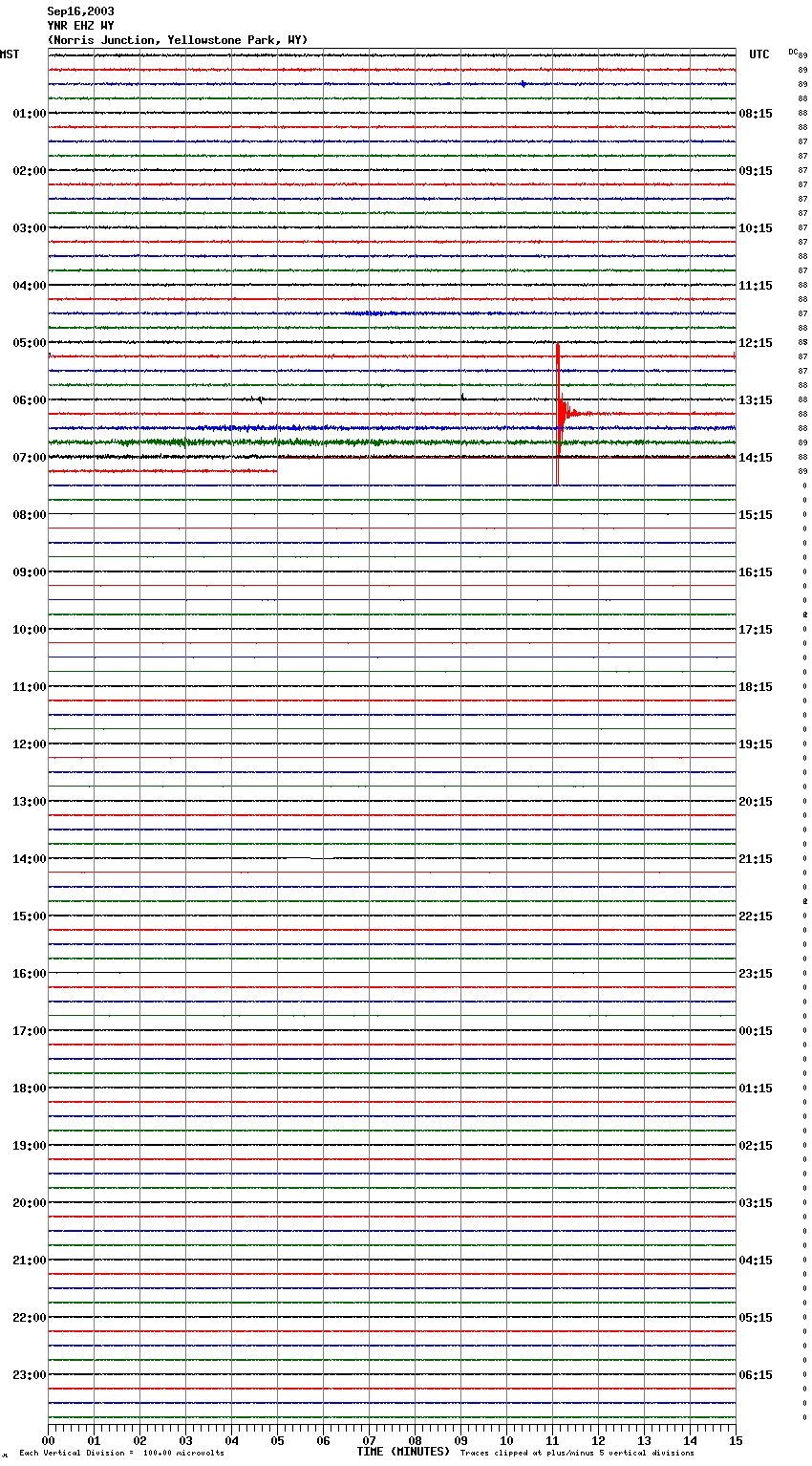Click the 01:15 UTC time label
Viewport: 812px width, 1466px height.
pos(756,1089)
